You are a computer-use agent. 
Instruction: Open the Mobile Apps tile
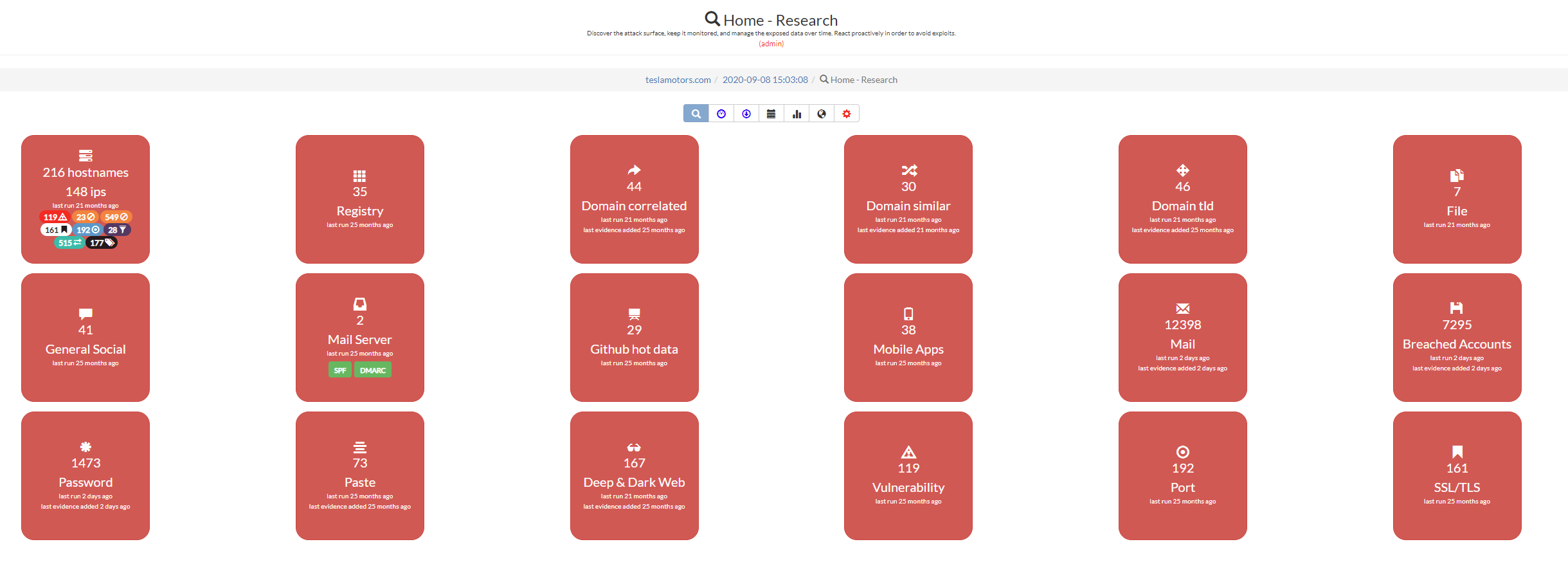(908, 338)
